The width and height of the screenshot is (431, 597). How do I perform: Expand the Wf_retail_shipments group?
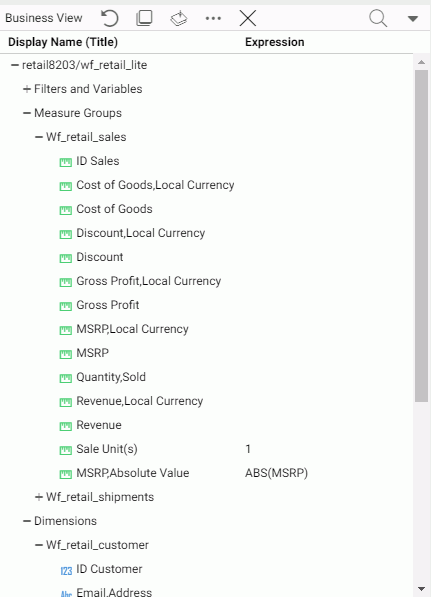pyautogui.click(x=38, y=497)
